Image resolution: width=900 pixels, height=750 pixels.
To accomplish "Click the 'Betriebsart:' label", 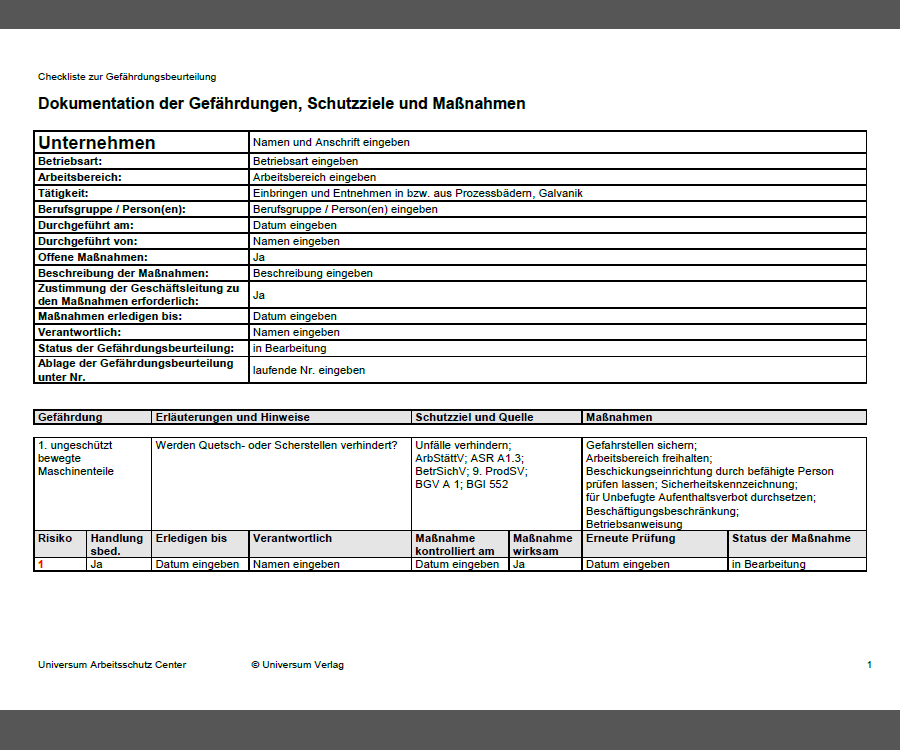I will click(x=70, y=161).
